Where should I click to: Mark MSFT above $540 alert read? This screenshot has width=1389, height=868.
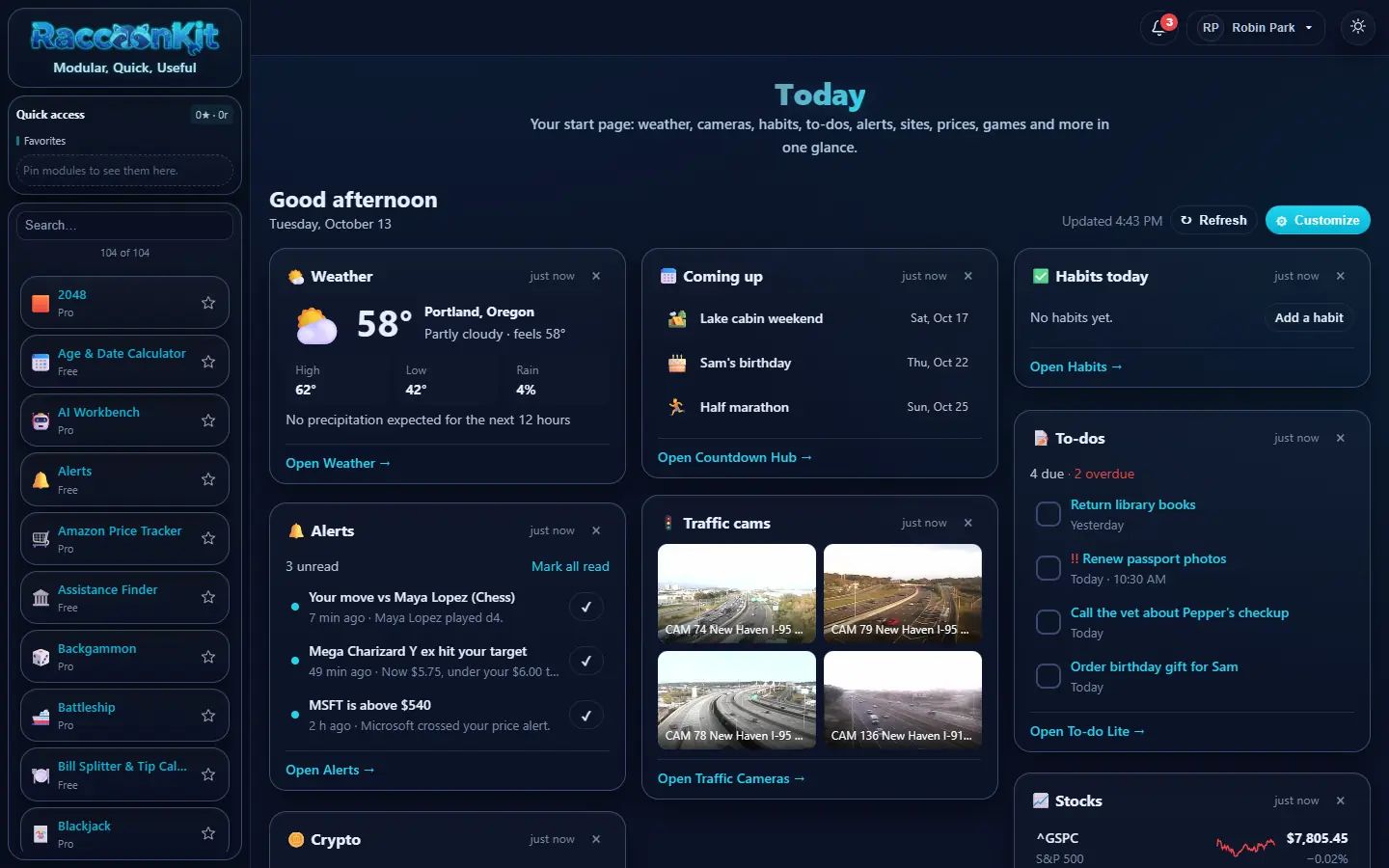[x=586, y=715]
